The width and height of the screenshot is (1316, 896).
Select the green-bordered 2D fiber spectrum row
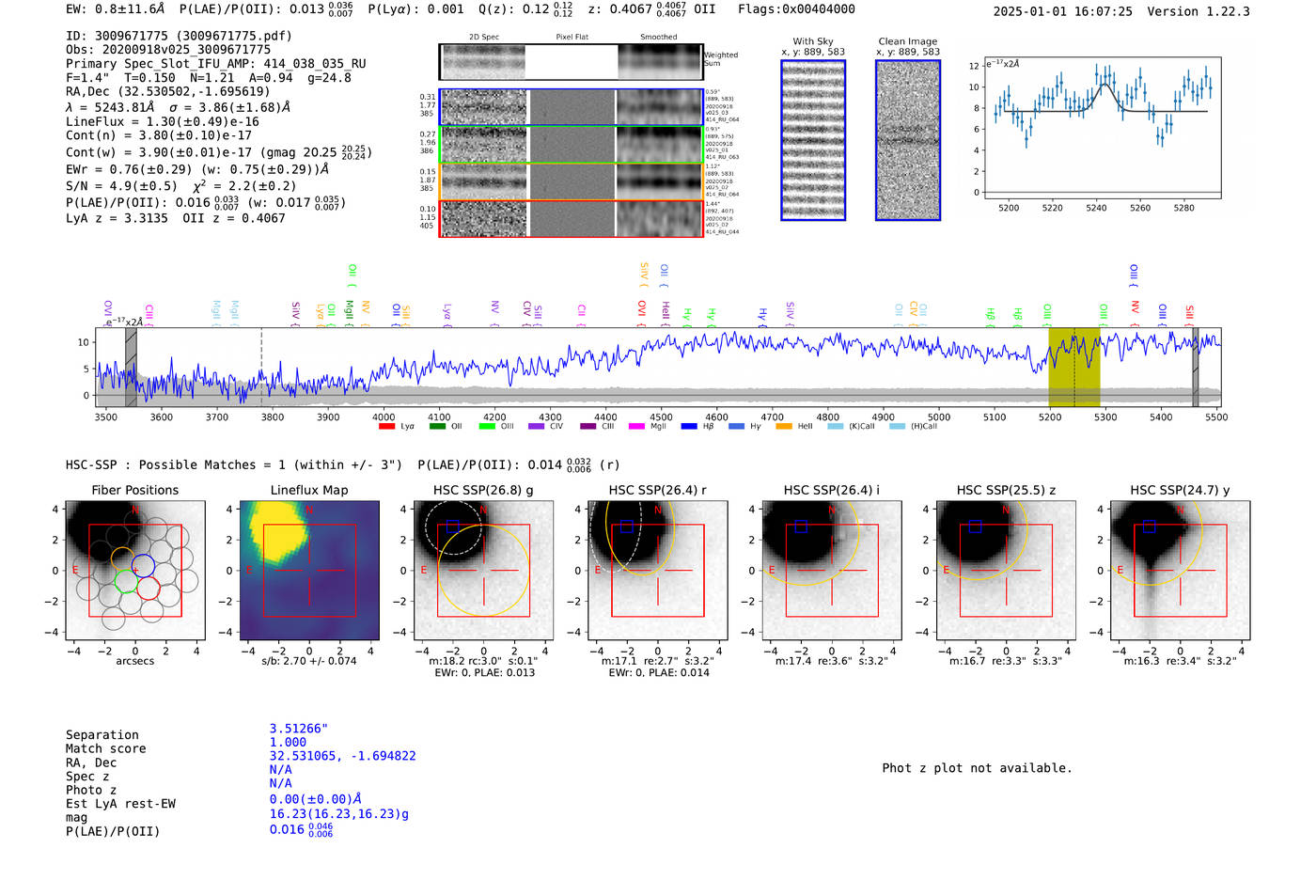(572, 145)
